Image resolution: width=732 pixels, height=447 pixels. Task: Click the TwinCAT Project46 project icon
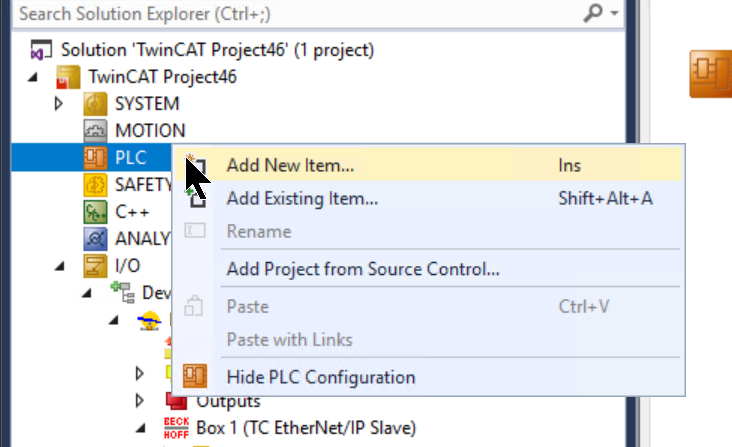point(68,77)
